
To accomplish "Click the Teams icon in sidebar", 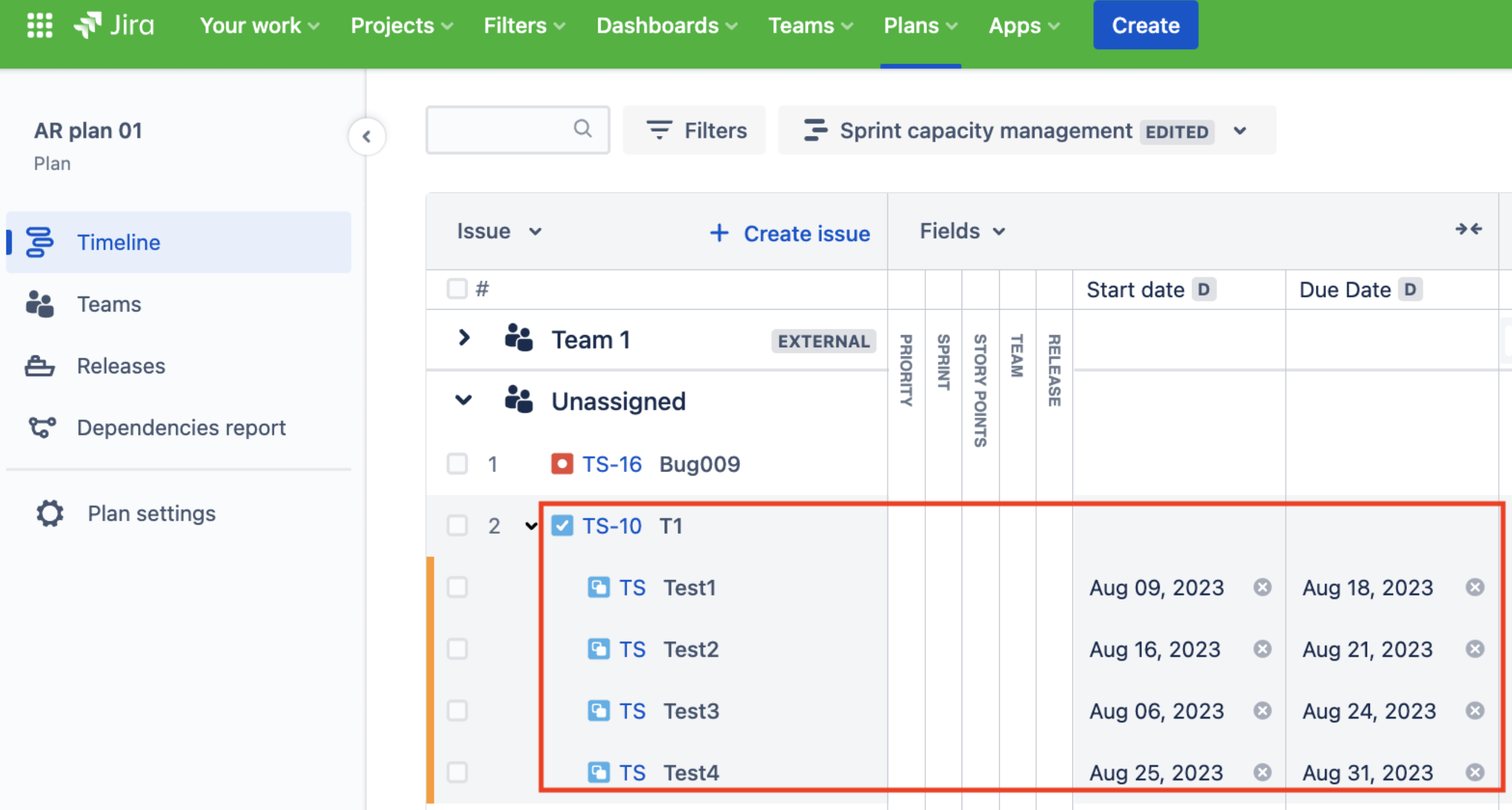I will point(40,304).
